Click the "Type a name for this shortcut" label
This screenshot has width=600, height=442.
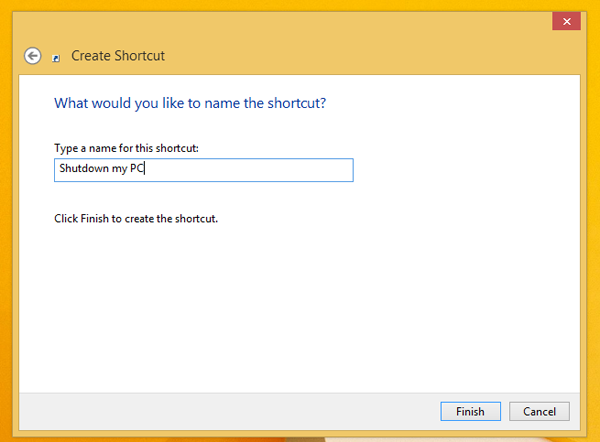(126, 148)
